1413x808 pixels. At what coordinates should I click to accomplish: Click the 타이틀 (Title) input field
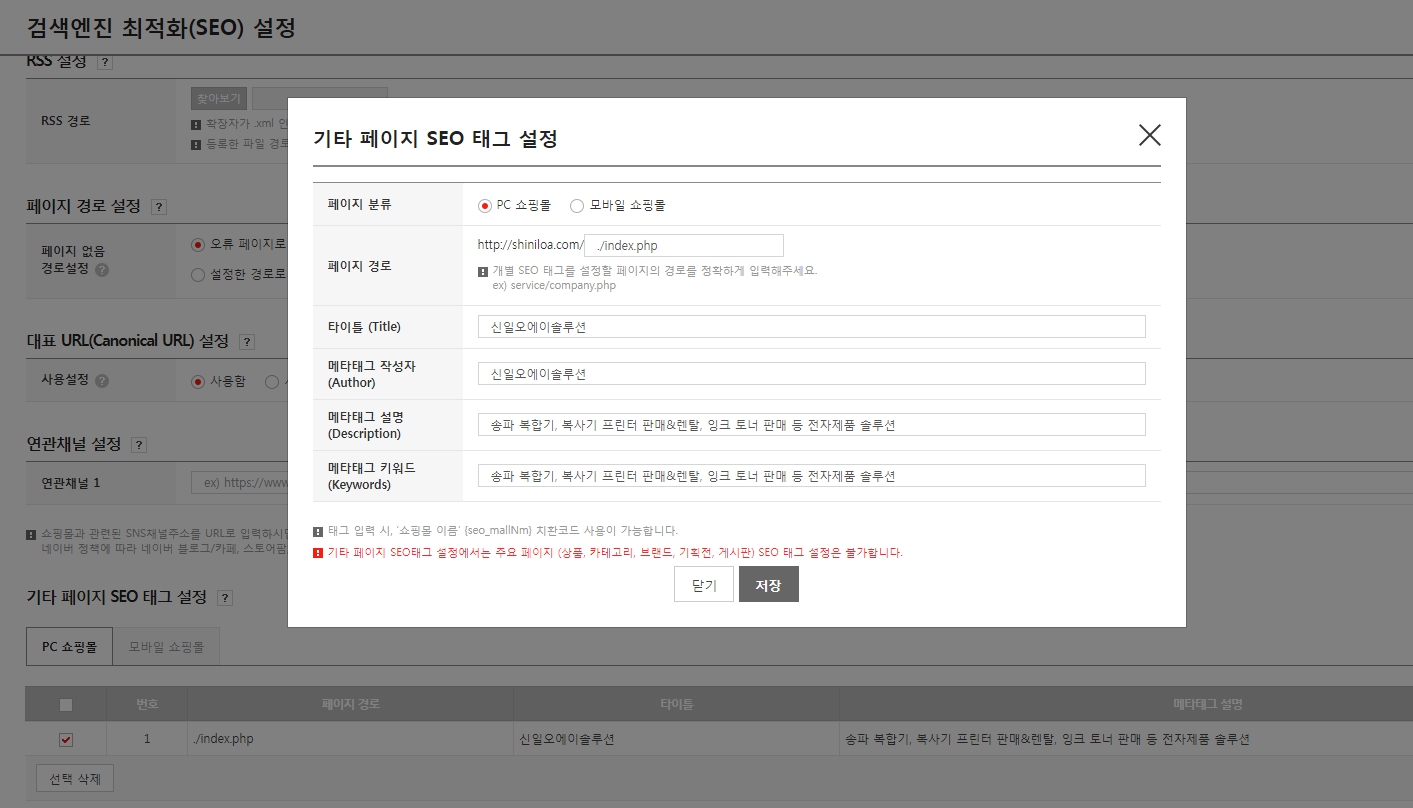[x=811, y=327]
